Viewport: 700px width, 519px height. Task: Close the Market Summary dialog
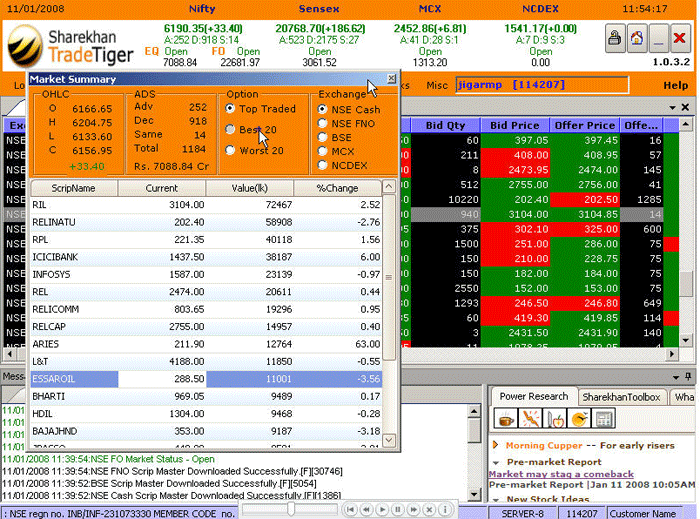(392, 79)
